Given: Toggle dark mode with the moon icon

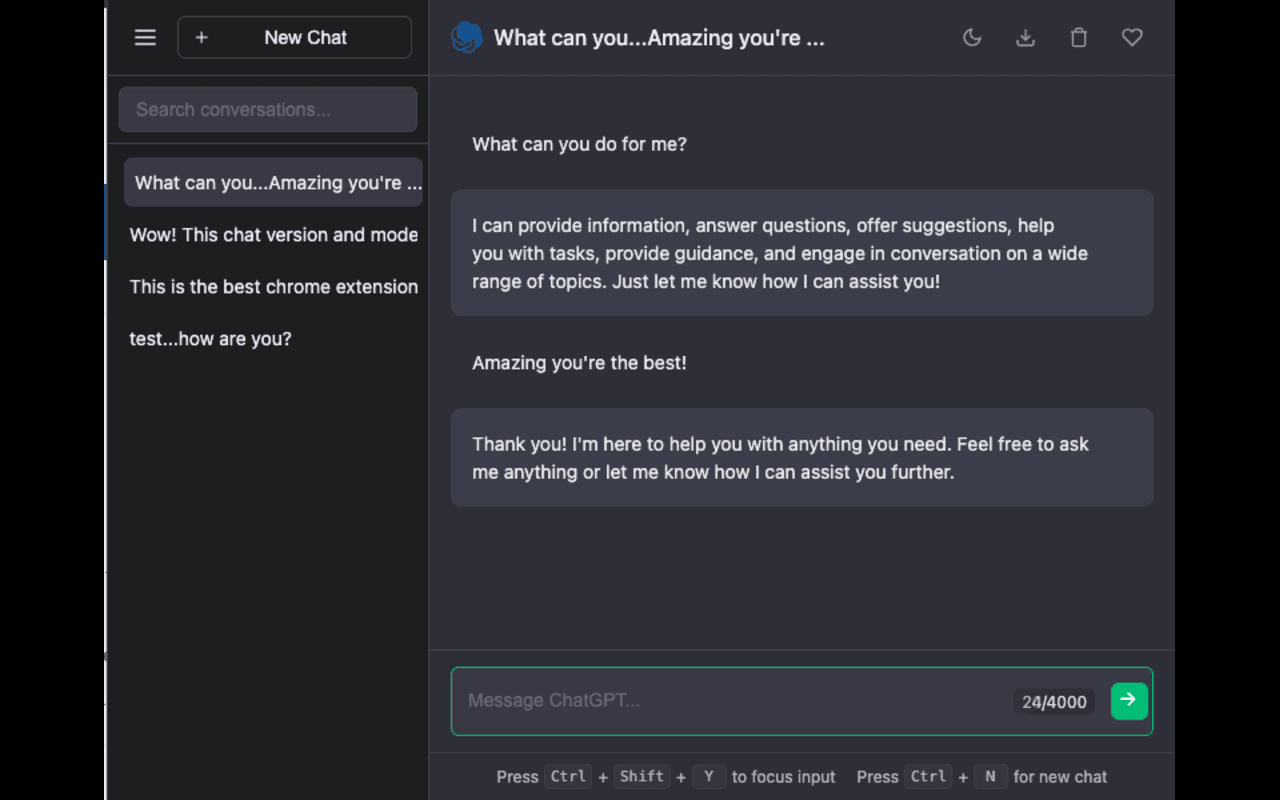Looking at the screenshot, I should coord(972,38).
